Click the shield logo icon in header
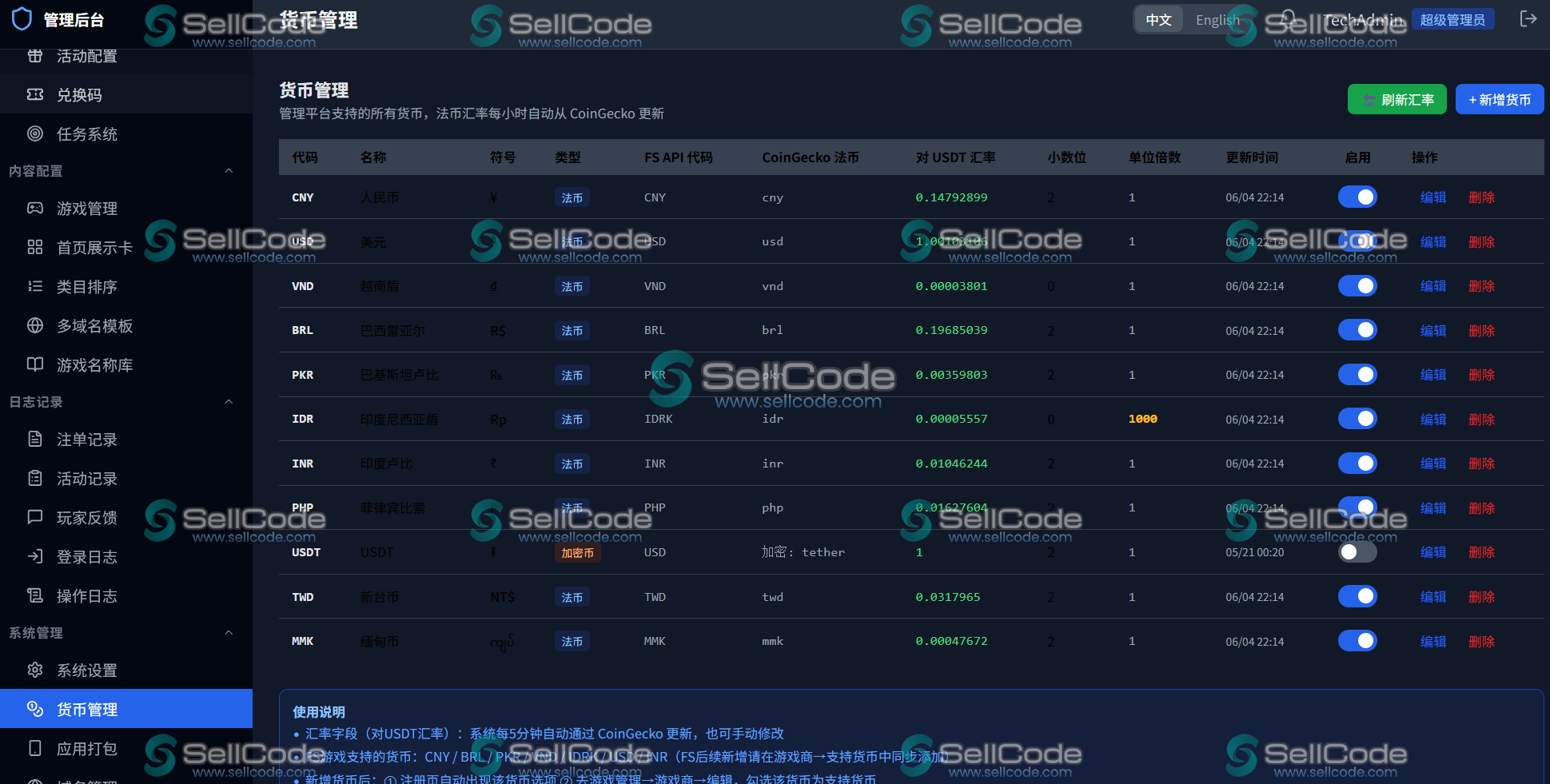The height and width of the screenshot is (784, 1550). (22, 18)
